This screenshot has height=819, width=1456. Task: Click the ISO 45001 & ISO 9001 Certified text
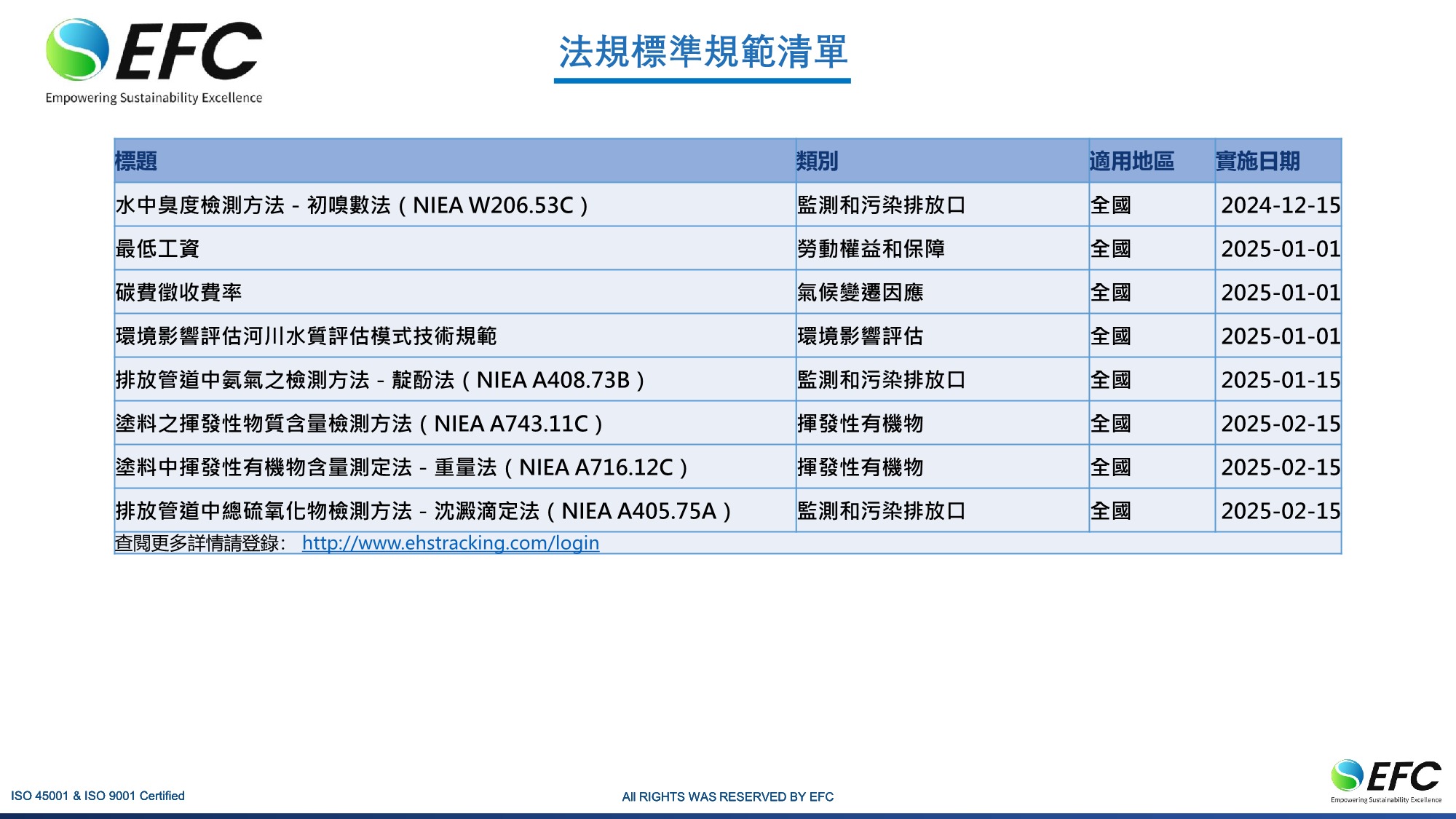(x=98, y=796)
